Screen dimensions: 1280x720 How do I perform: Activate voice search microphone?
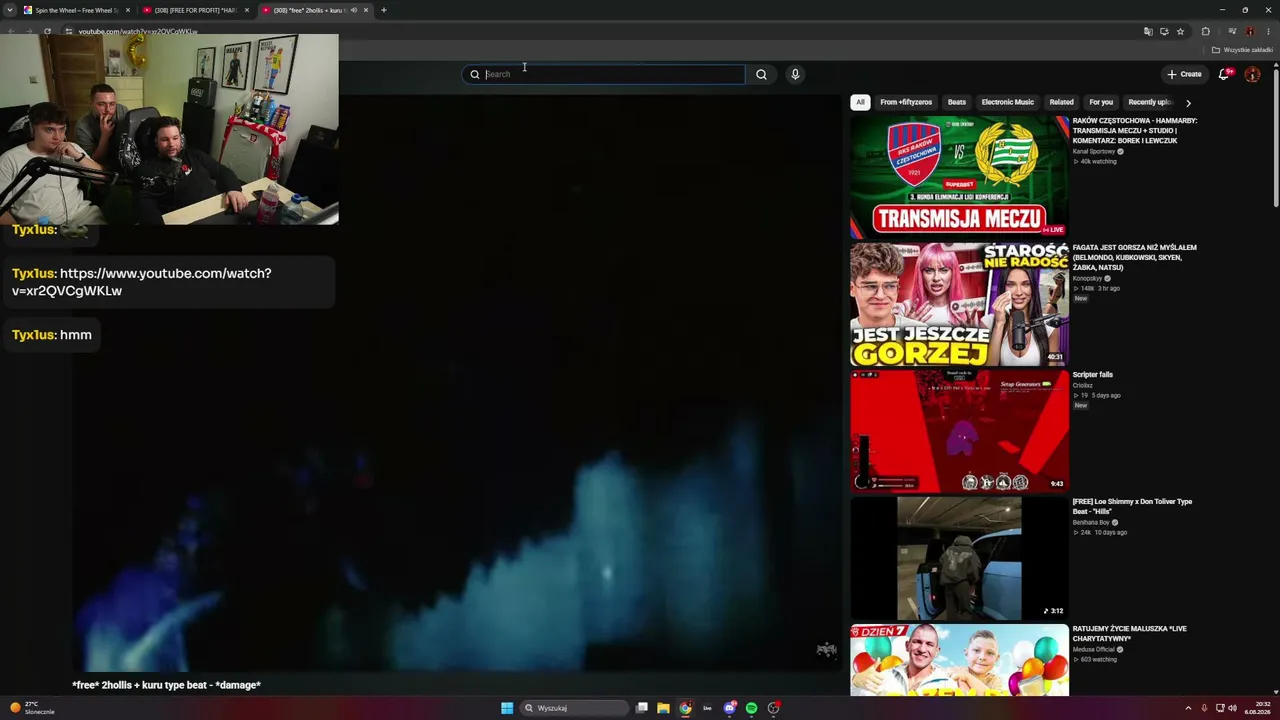pos(795,74)
